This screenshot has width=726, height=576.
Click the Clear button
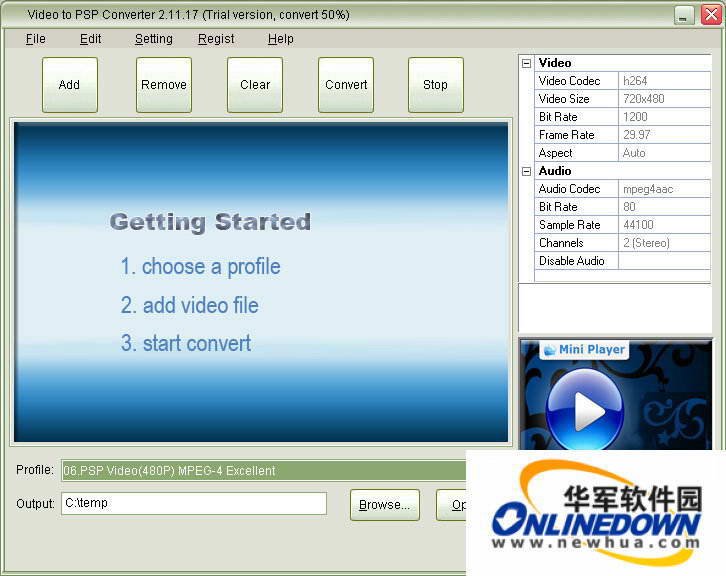pos(255,85)
